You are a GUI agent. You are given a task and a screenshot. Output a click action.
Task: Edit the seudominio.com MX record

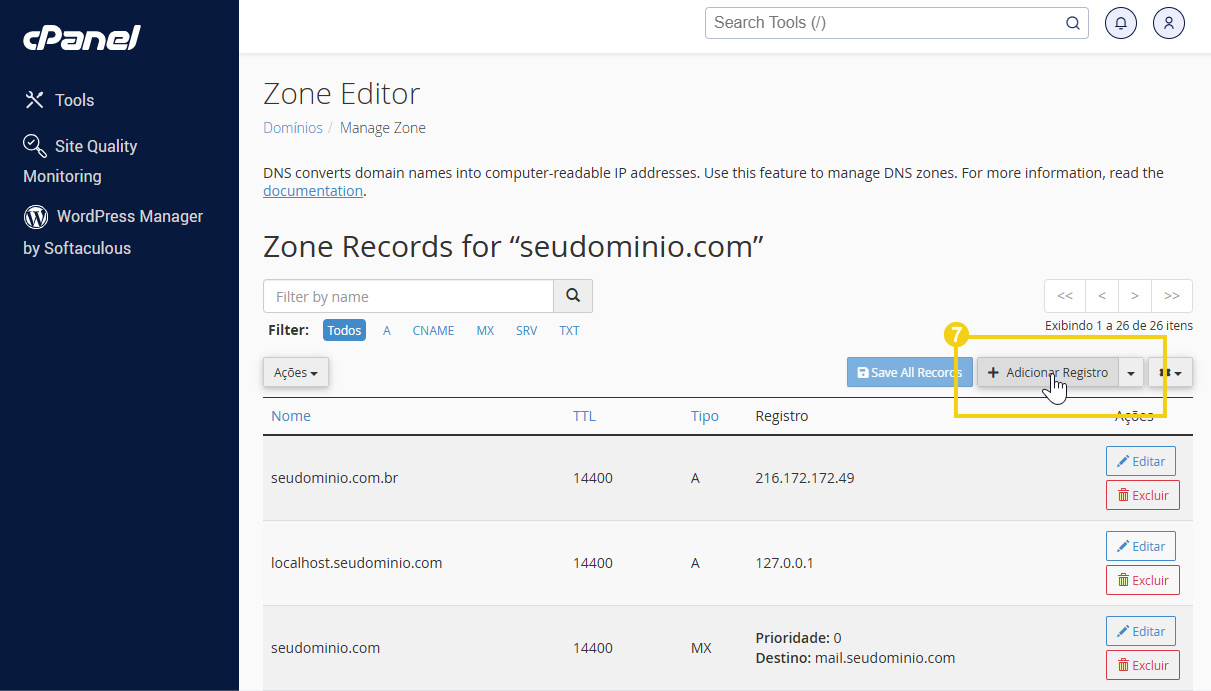pos(1141,631)
